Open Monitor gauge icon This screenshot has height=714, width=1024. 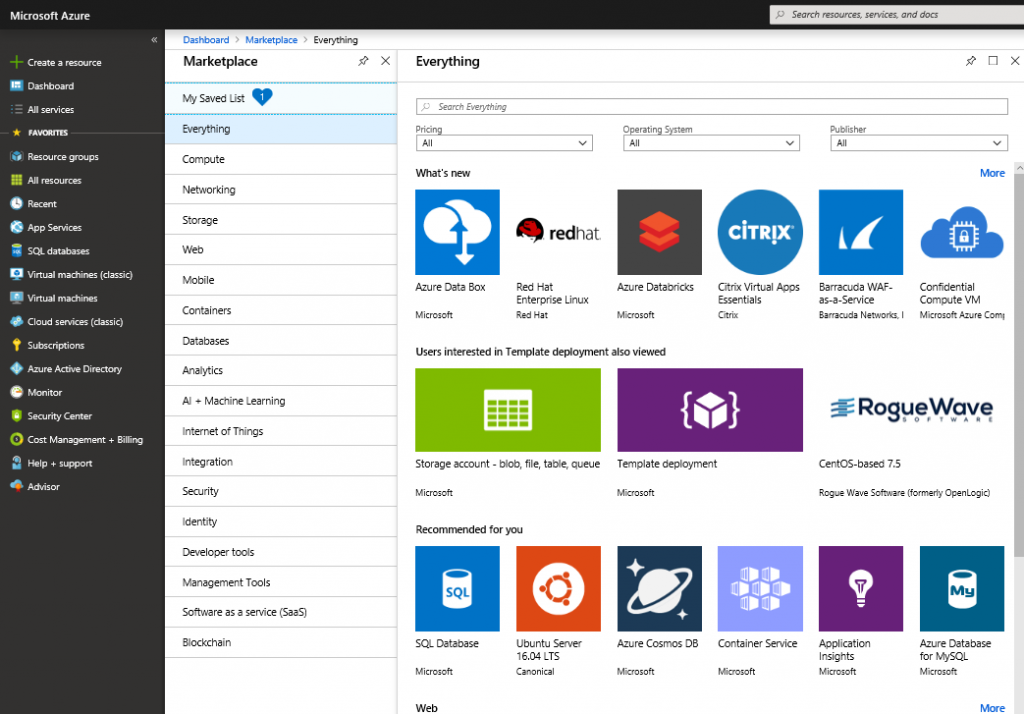pyautogui.click(x=16, y=392)
